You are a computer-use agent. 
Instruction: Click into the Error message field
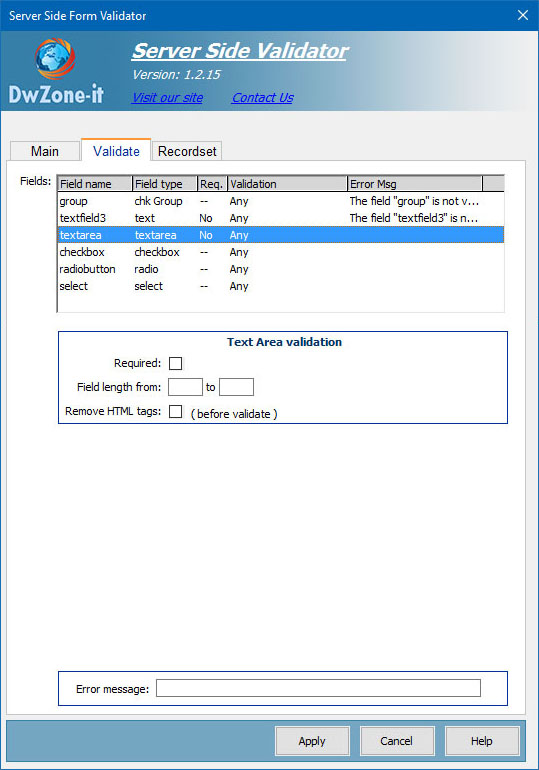click(x=318, y=688)
